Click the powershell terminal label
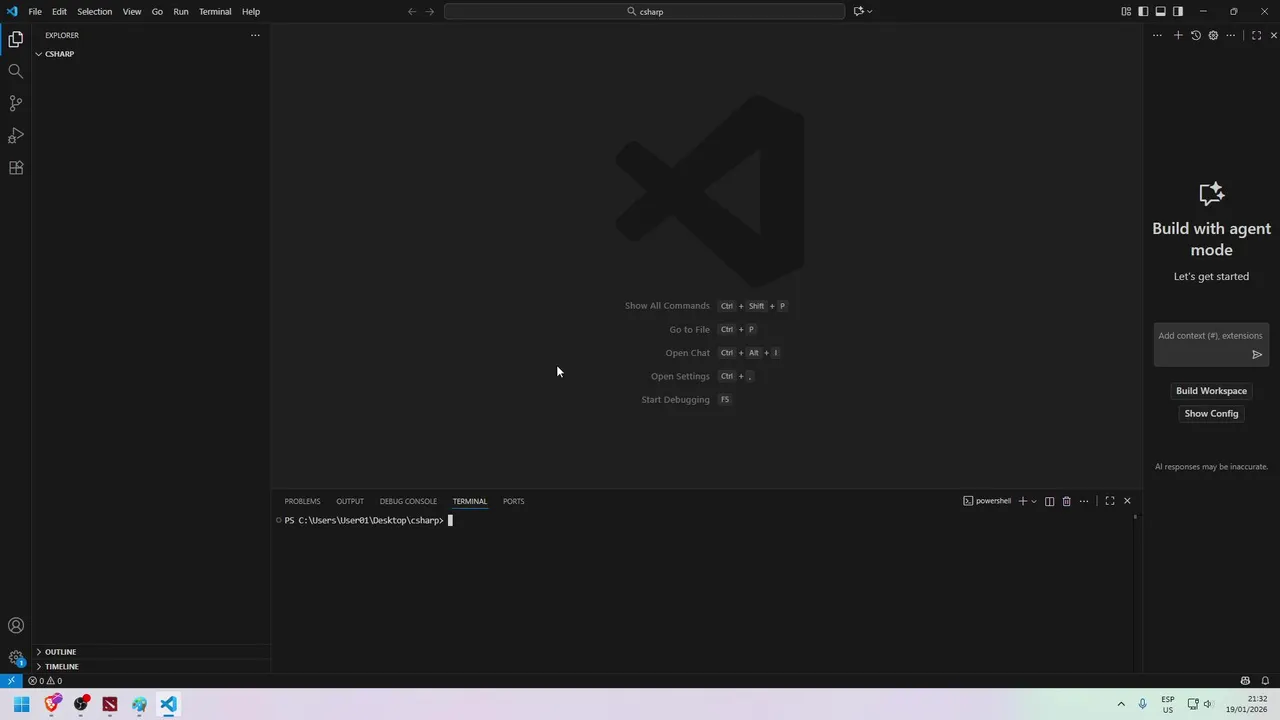Viewport: 1280px width, 720px height. tap(987, 501)
